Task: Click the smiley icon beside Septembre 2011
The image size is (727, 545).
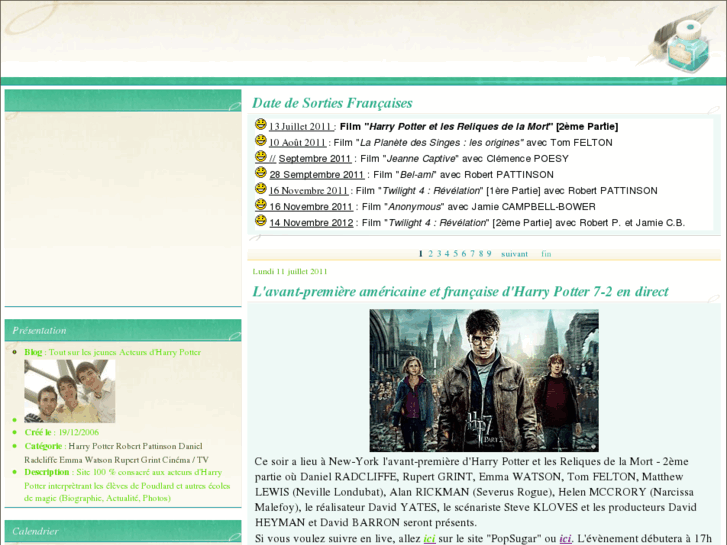Action: [261, 156]
